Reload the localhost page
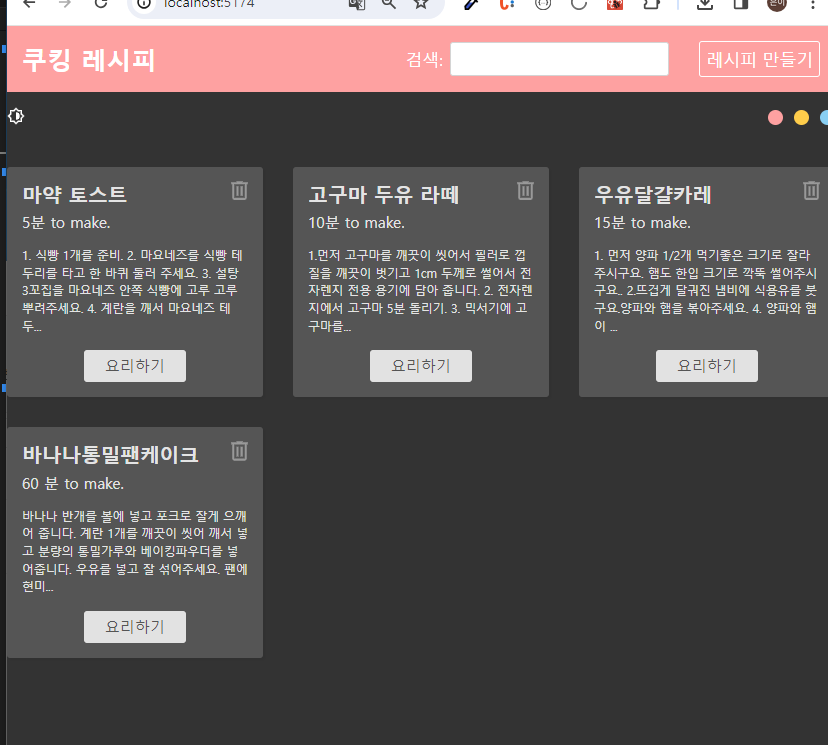Viewport: 828px width, 745px height. [x=101, y=3]
